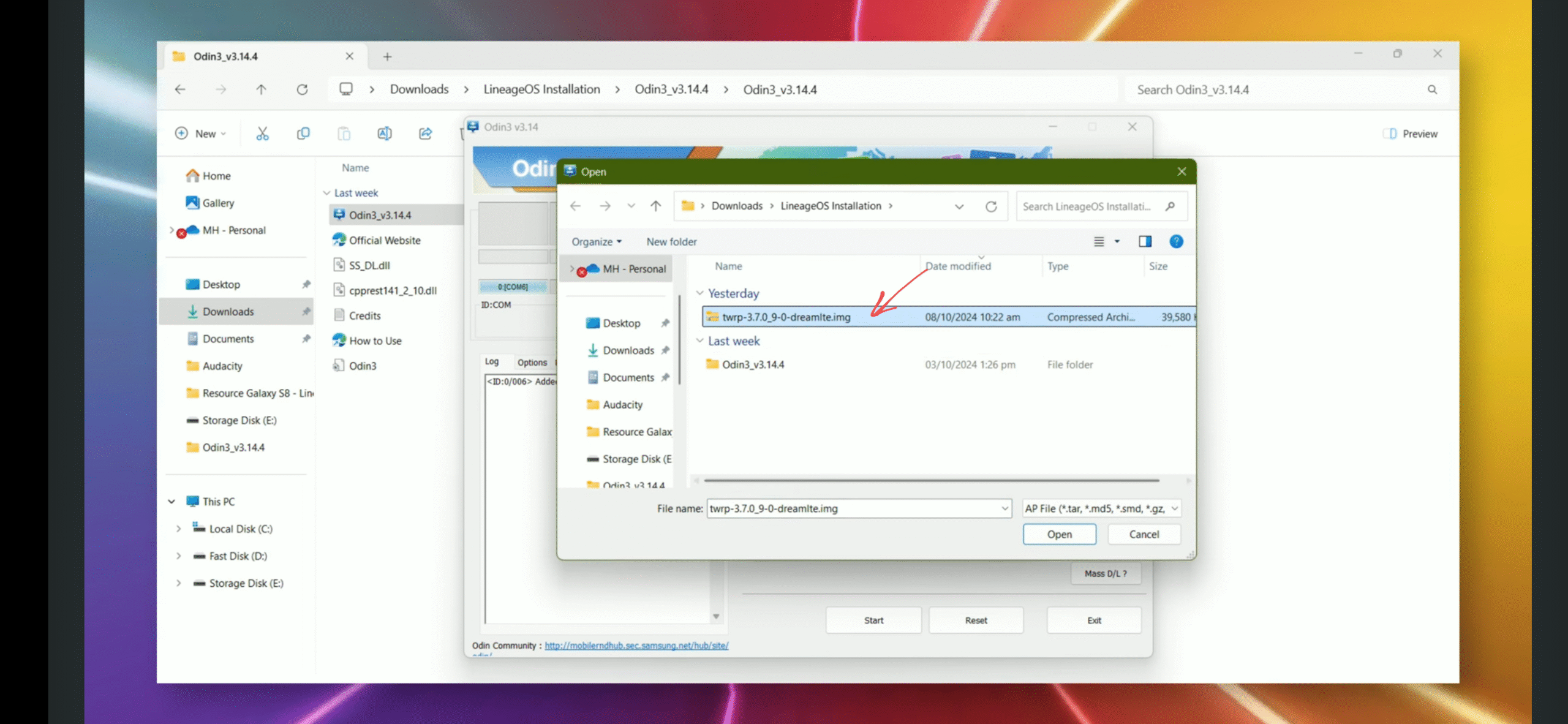
Task: Click the Cut scissors icon in Explorer toolbar
Action: point(262,134)
